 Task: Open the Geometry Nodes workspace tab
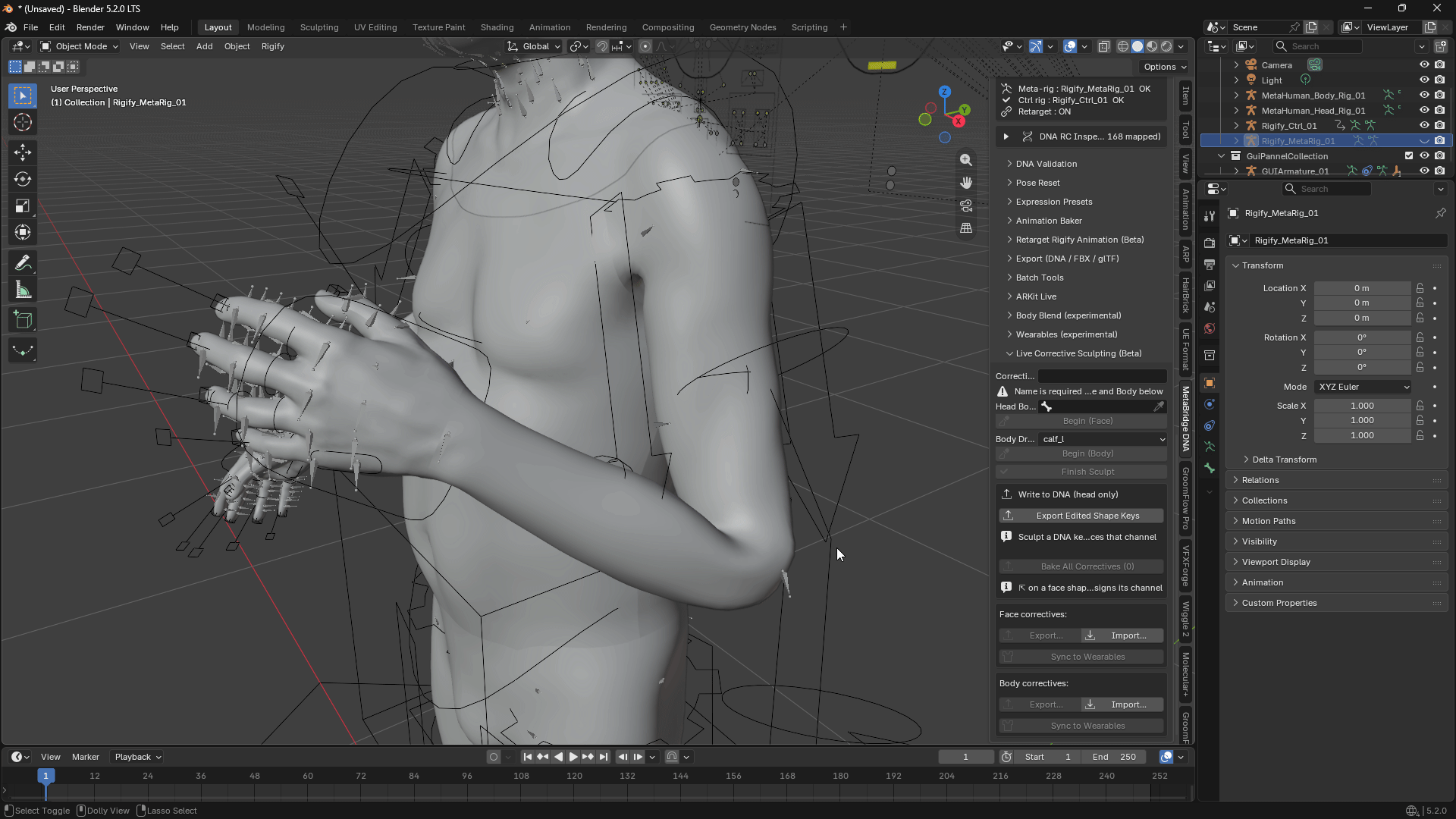coord(742,27)
